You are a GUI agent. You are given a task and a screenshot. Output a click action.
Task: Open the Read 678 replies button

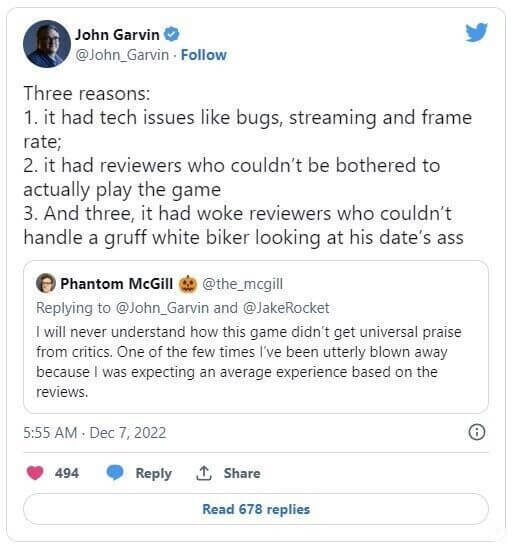point(256,509)
